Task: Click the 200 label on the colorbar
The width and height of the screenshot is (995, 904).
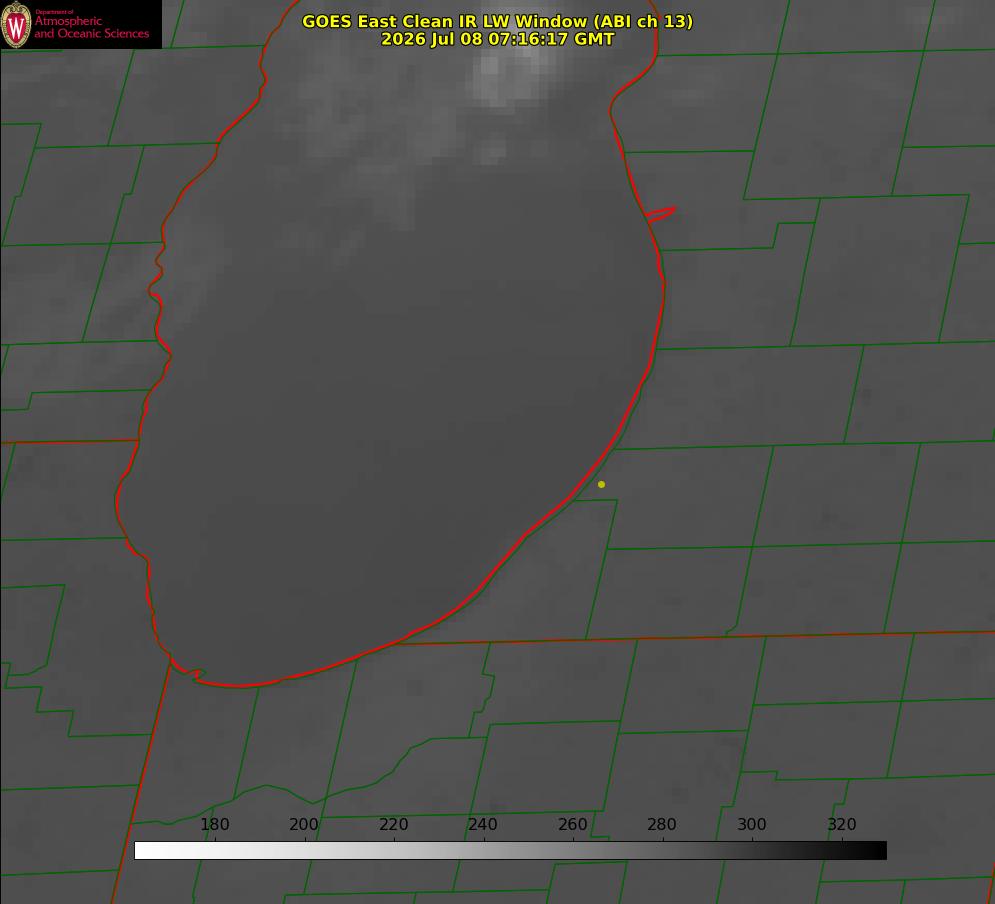Action: (303, 824)
